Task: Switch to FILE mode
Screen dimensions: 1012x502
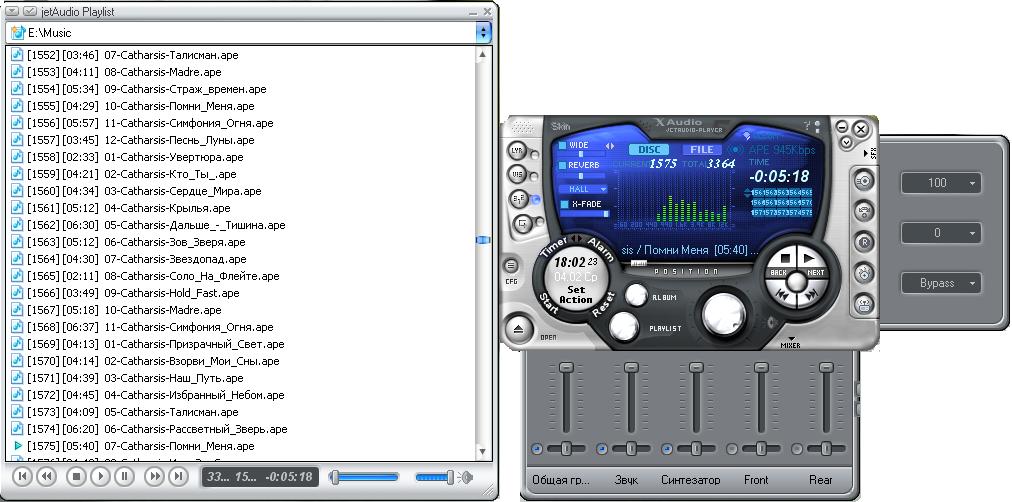Action: 702,150
